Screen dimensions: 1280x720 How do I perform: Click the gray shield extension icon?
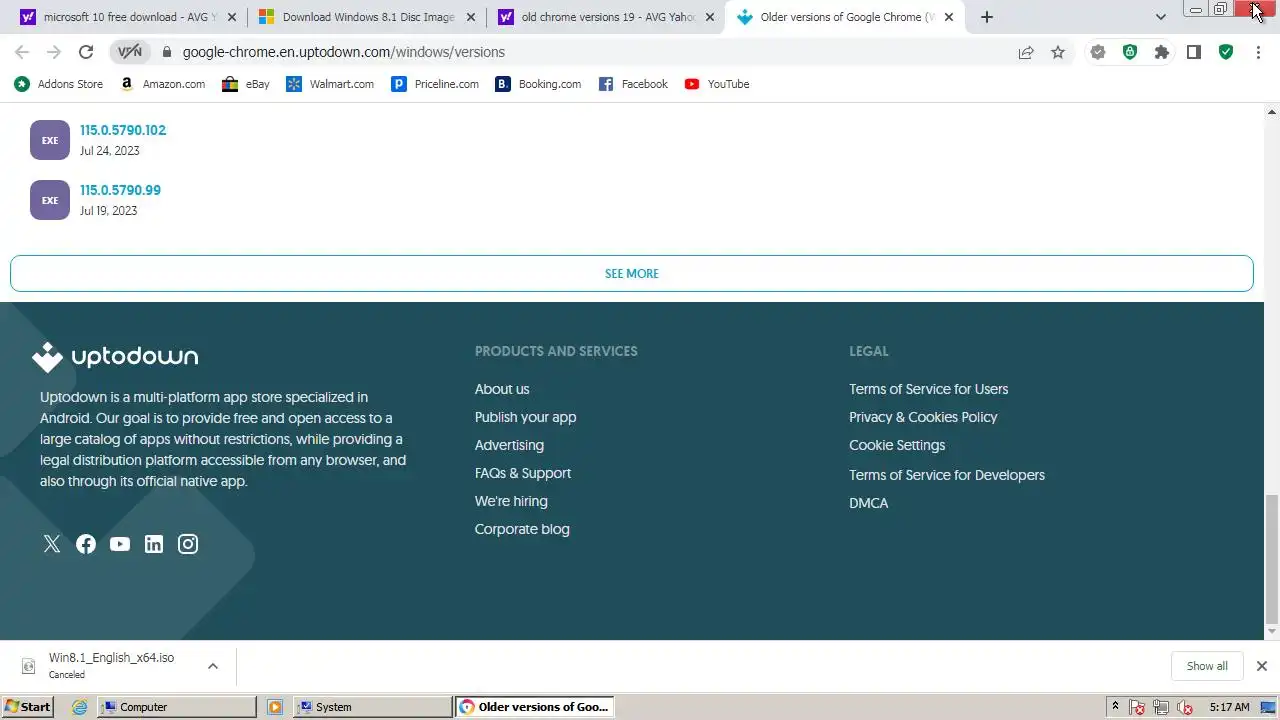(1098, 52)
